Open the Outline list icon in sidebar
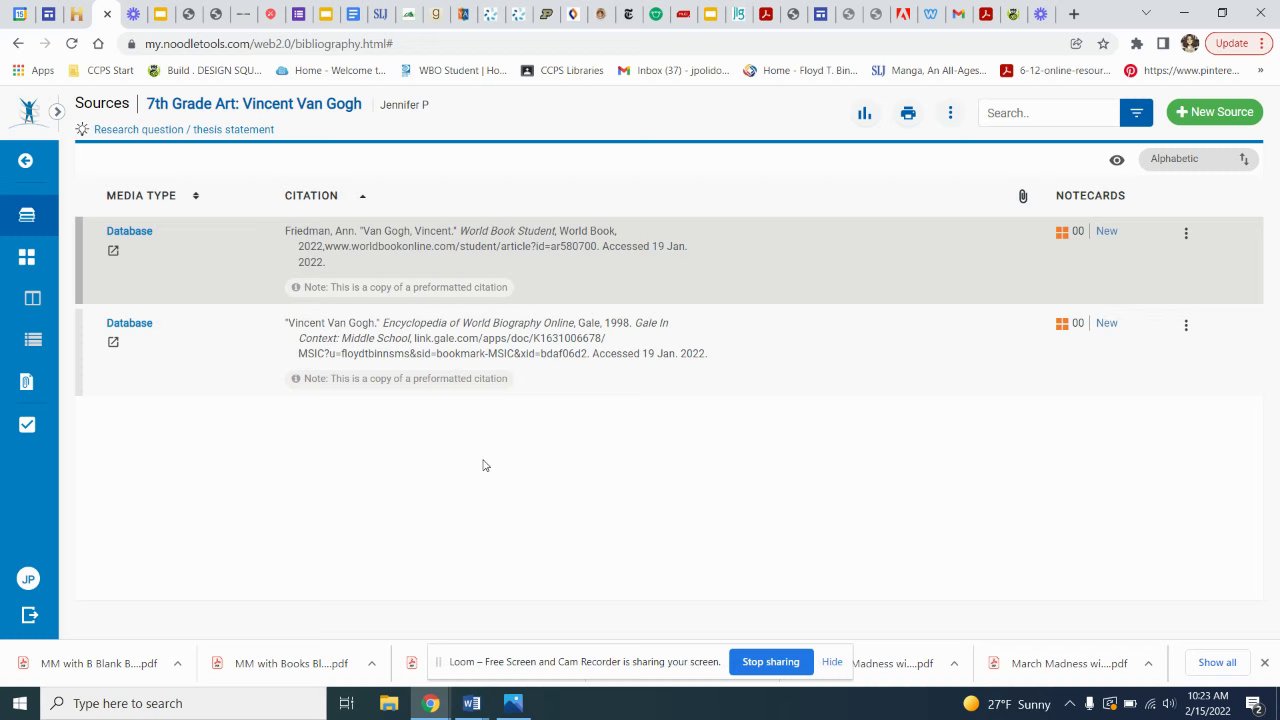Viewport: 1280px width, 720px height. [33, 340]
